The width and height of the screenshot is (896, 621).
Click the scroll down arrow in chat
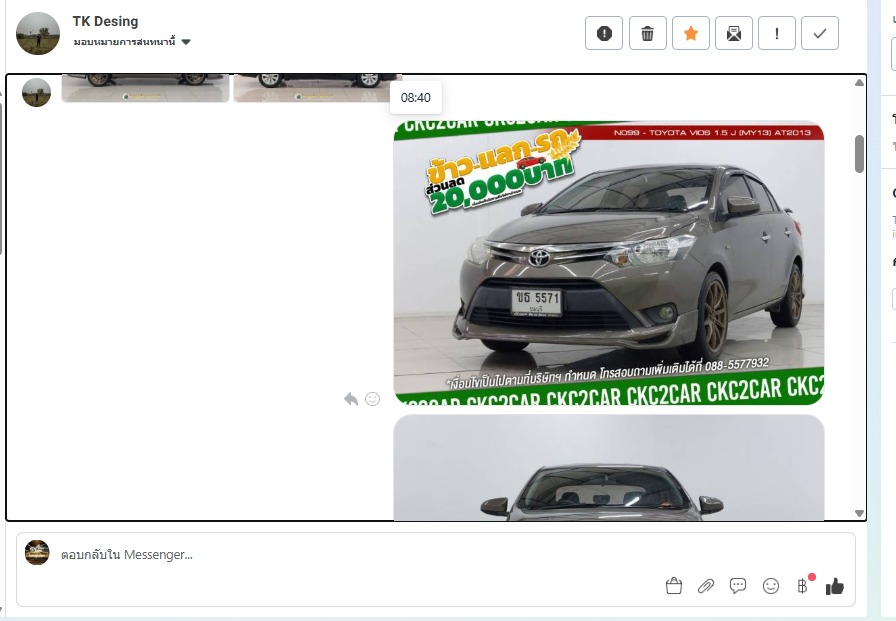click(x=859, y=513)
